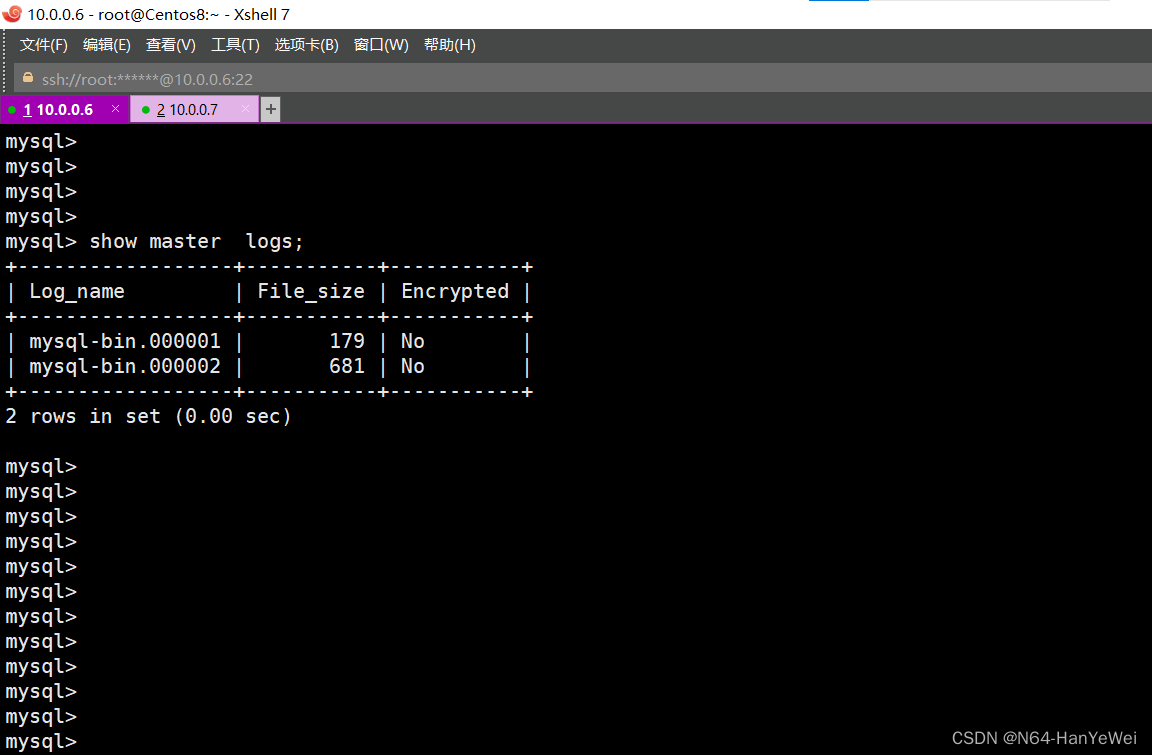Open the 编辑(E) menu
Screen dimensions: 1152x755
coord(106,44)
